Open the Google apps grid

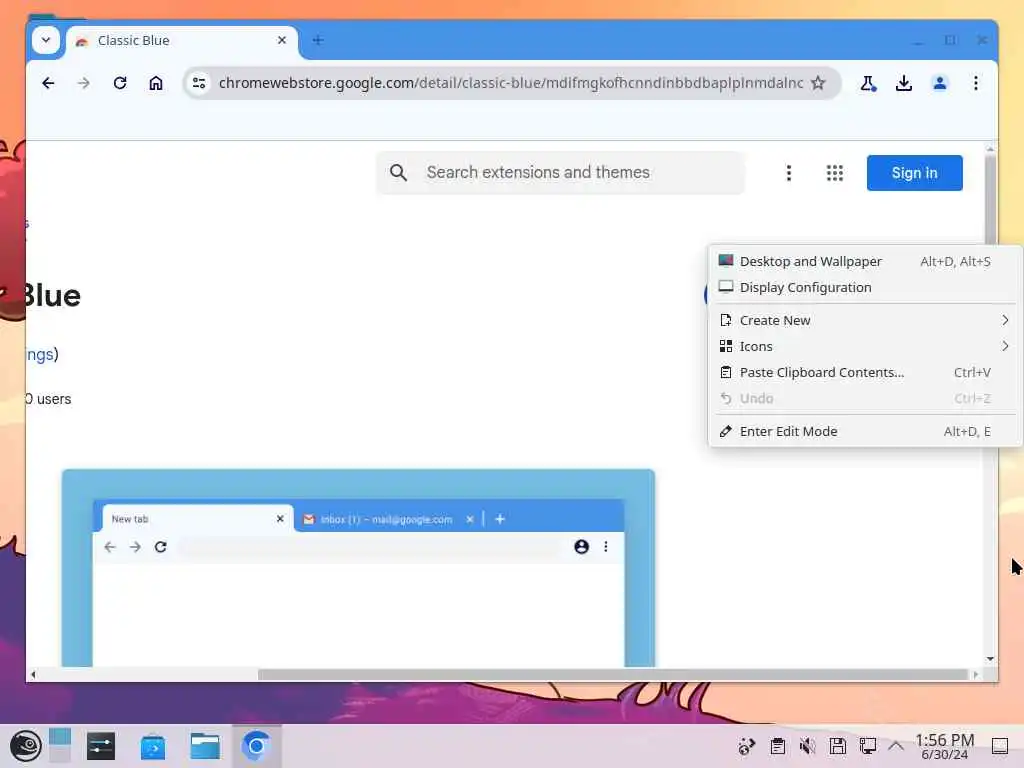[x=835, y=172]
